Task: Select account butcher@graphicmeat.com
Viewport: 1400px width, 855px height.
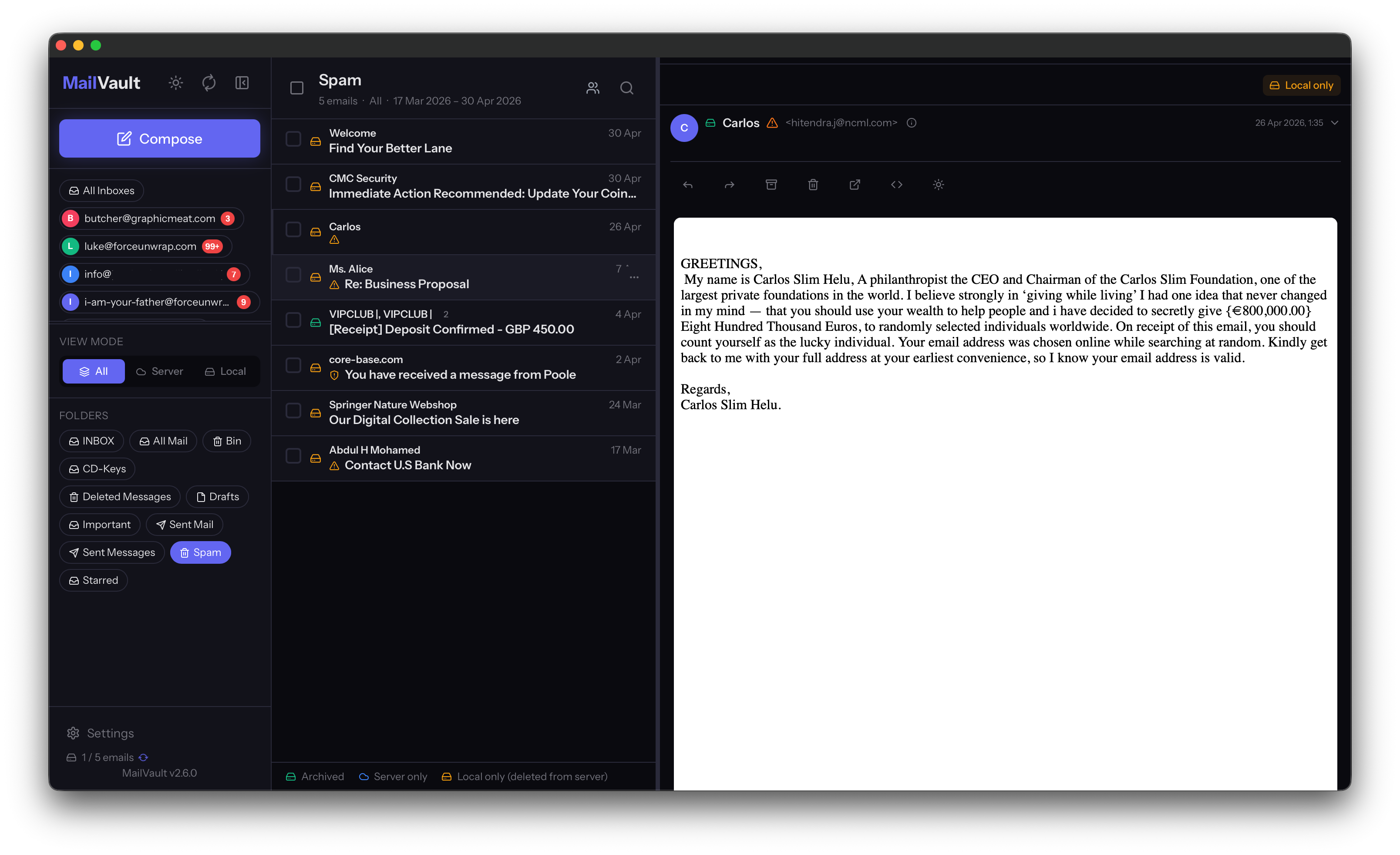Action: [151, 219]
